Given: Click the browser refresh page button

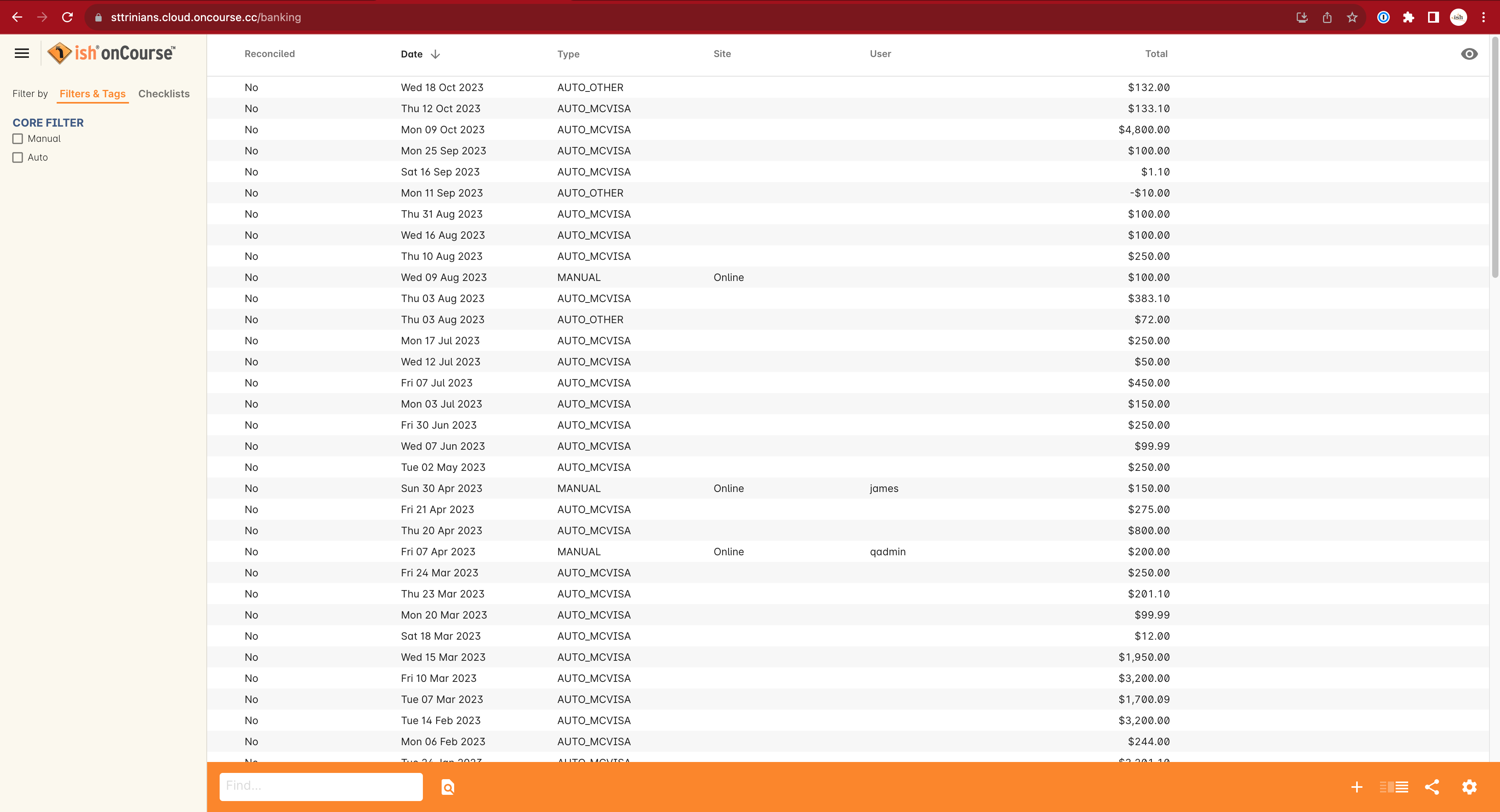Looking at the screenshot, I should (x=68, y=18).
